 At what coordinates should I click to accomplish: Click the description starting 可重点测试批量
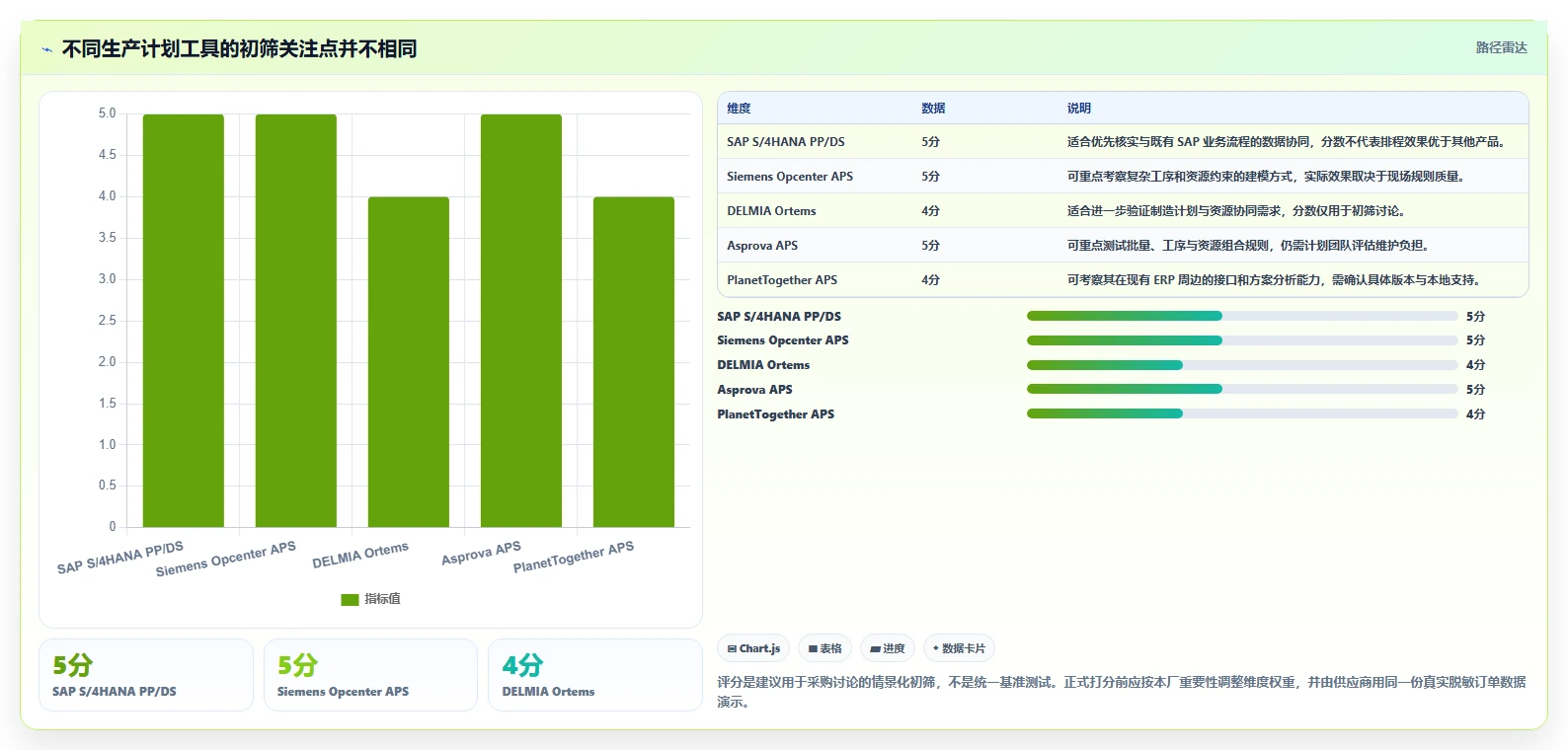[x=1248, y=246]
